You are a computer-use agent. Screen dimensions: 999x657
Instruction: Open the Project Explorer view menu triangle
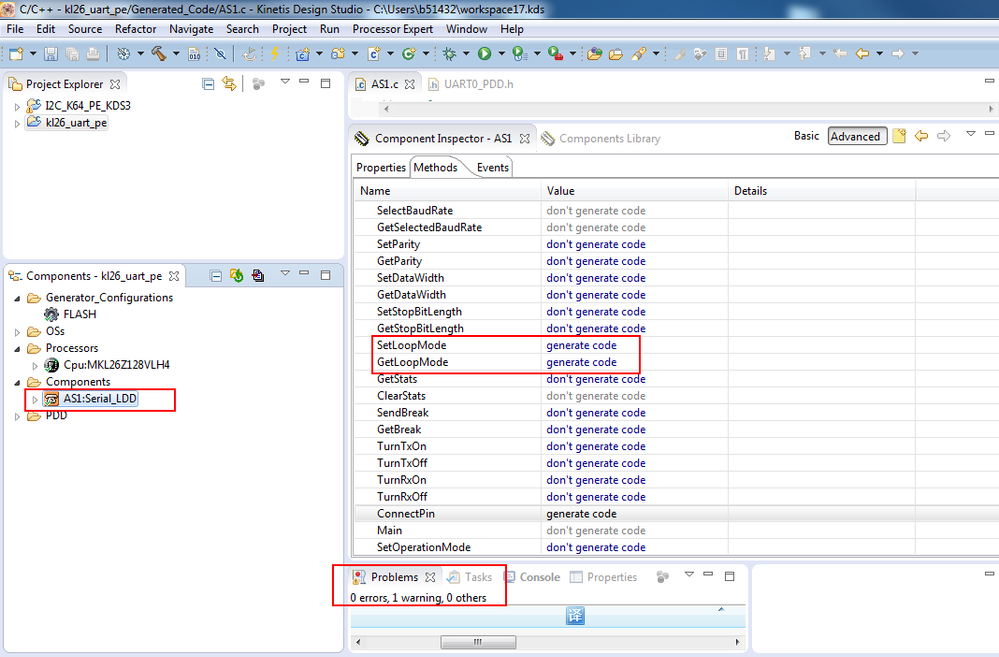(285, 82)
